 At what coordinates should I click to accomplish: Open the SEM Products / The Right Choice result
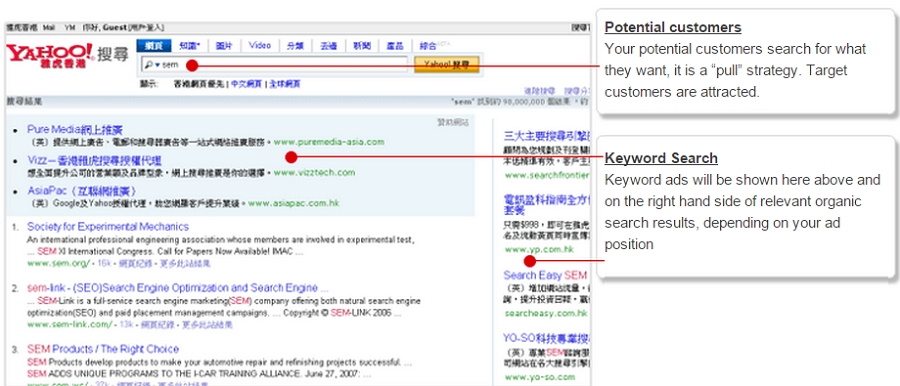103,349
